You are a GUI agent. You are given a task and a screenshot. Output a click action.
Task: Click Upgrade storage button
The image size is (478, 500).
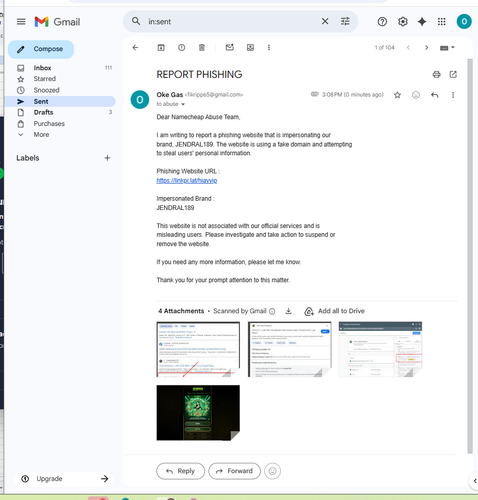64,479
